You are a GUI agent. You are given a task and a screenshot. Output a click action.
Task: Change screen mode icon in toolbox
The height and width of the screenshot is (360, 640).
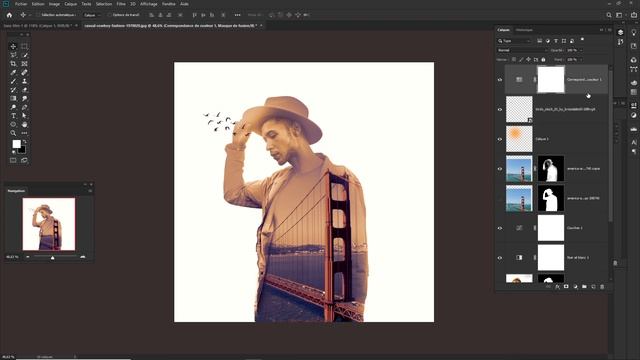[x=24, y=160]
